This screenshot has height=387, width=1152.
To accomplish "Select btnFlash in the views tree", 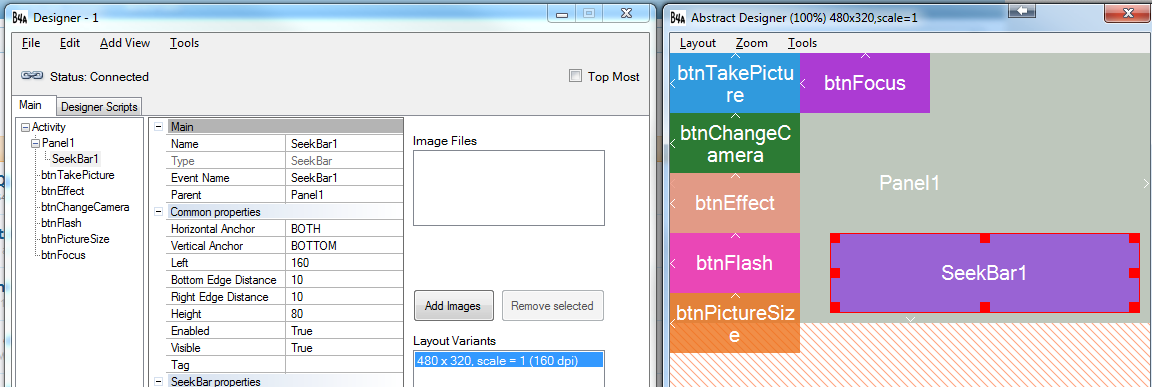I will pyautogui.click(x=61, y=223).
